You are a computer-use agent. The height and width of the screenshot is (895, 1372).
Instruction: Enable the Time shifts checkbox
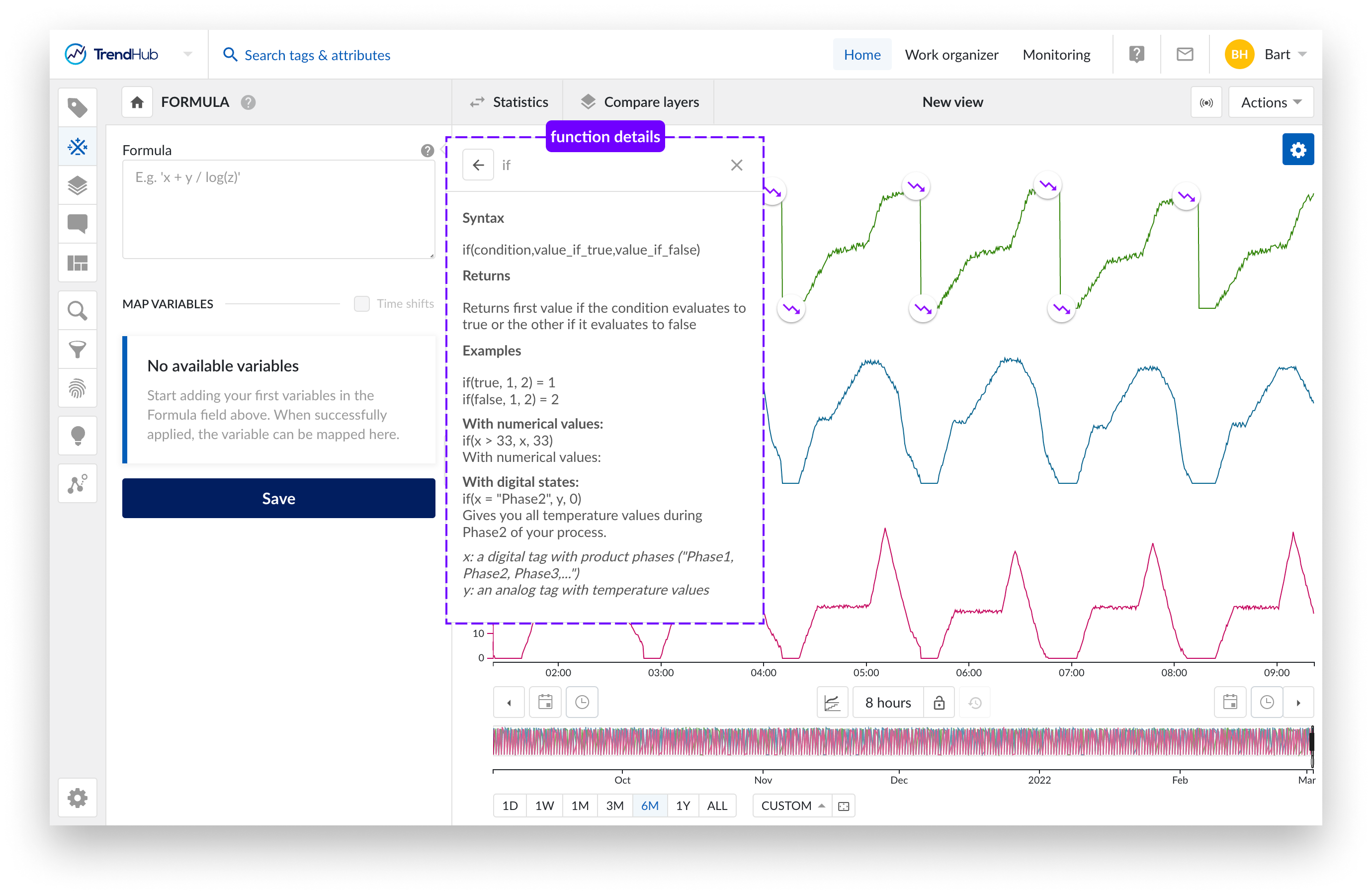[361, 304]
